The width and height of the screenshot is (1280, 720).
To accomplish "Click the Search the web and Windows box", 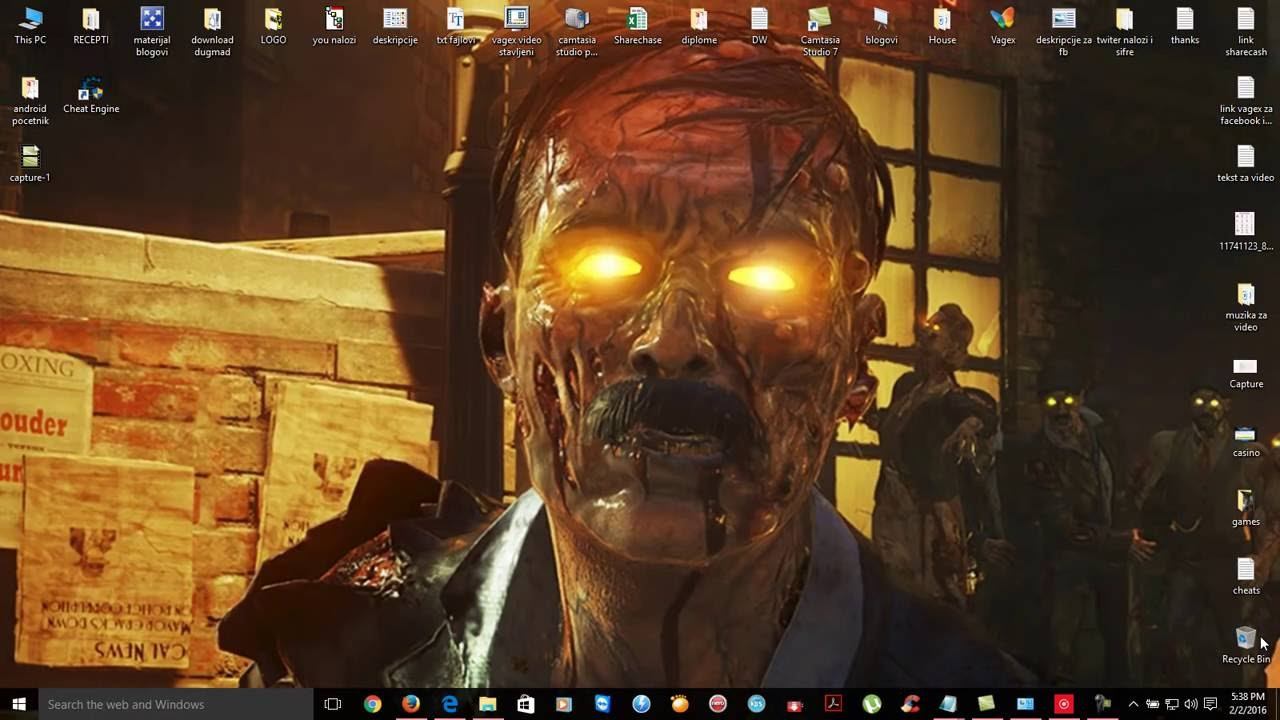I will pyautogui.click(x=176, y=704).
